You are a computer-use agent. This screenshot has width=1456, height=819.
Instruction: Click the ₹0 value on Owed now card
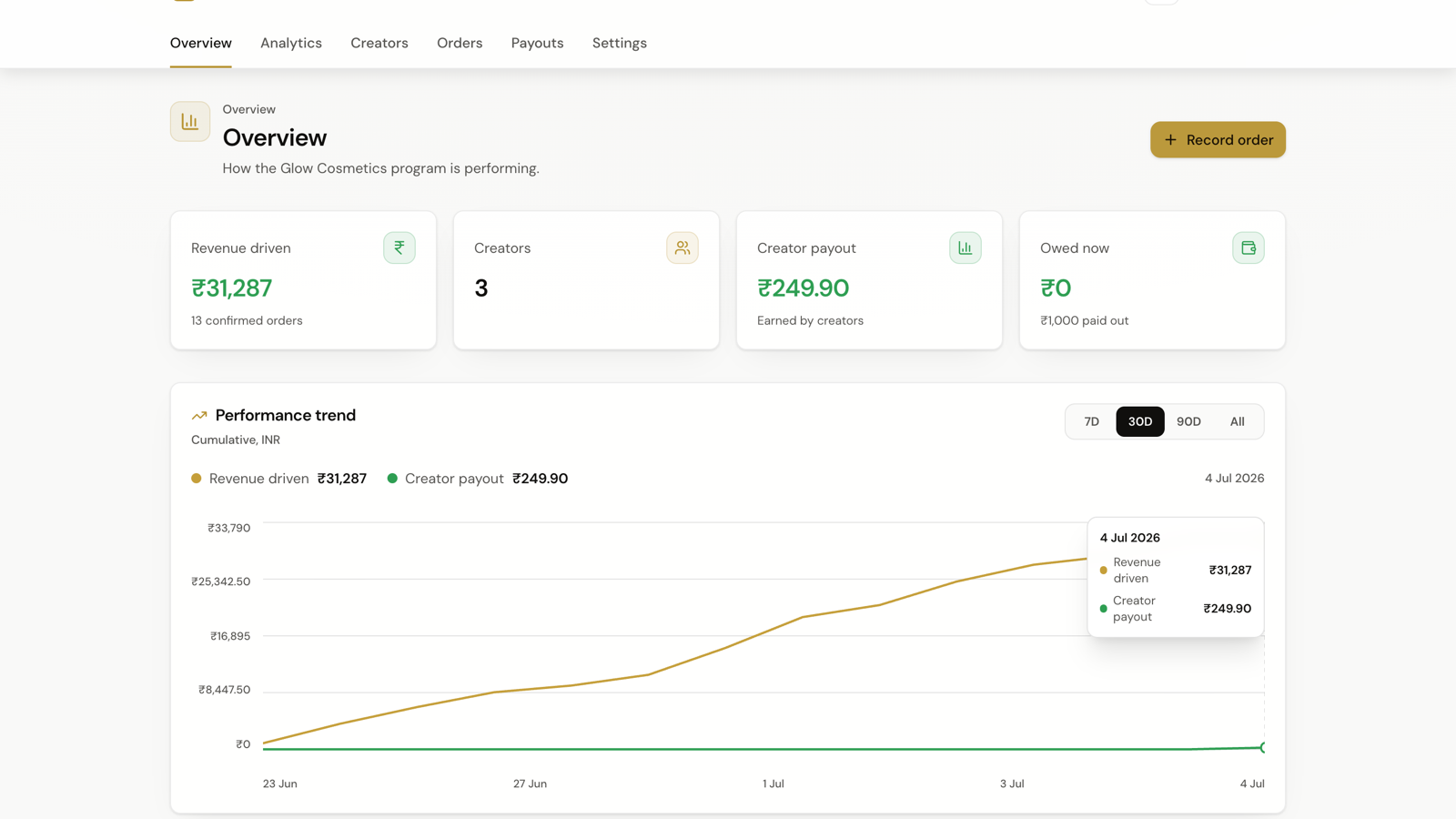coord(1056,288)
